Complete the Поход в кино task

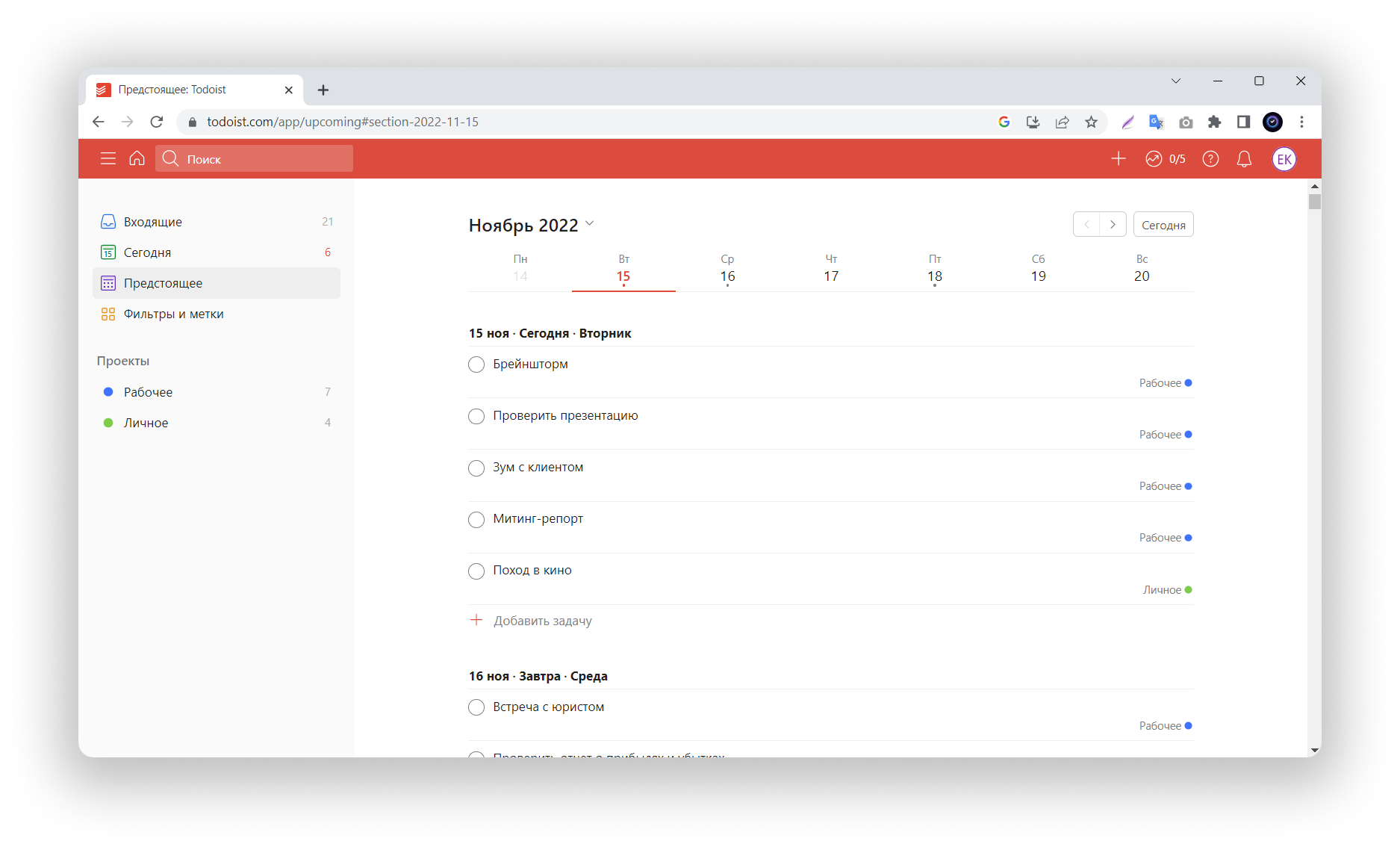click(x=476, y=571)
